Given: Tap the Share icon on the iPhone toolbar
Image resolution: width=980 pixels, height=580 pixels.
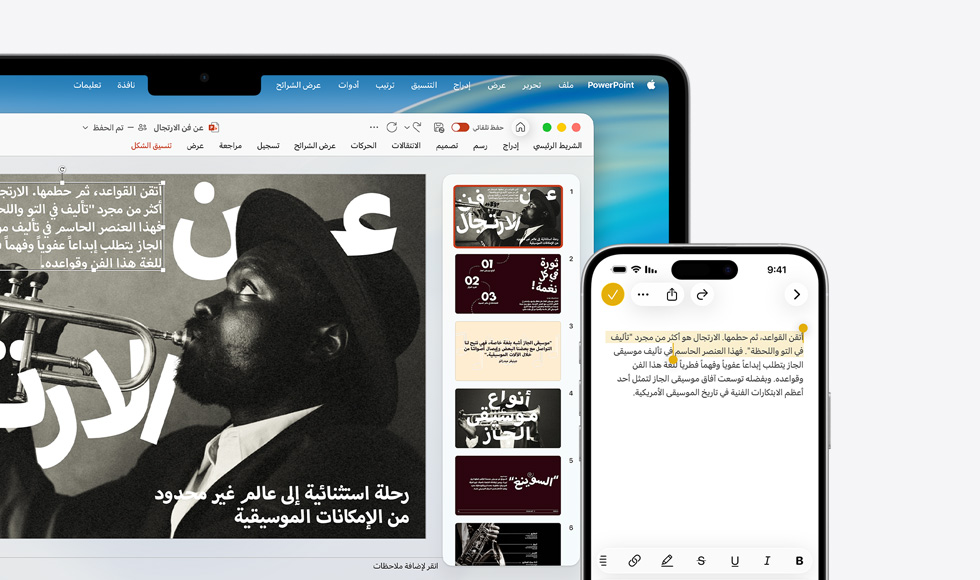Looking at the screenshot, I should click(x=671, y=294).
